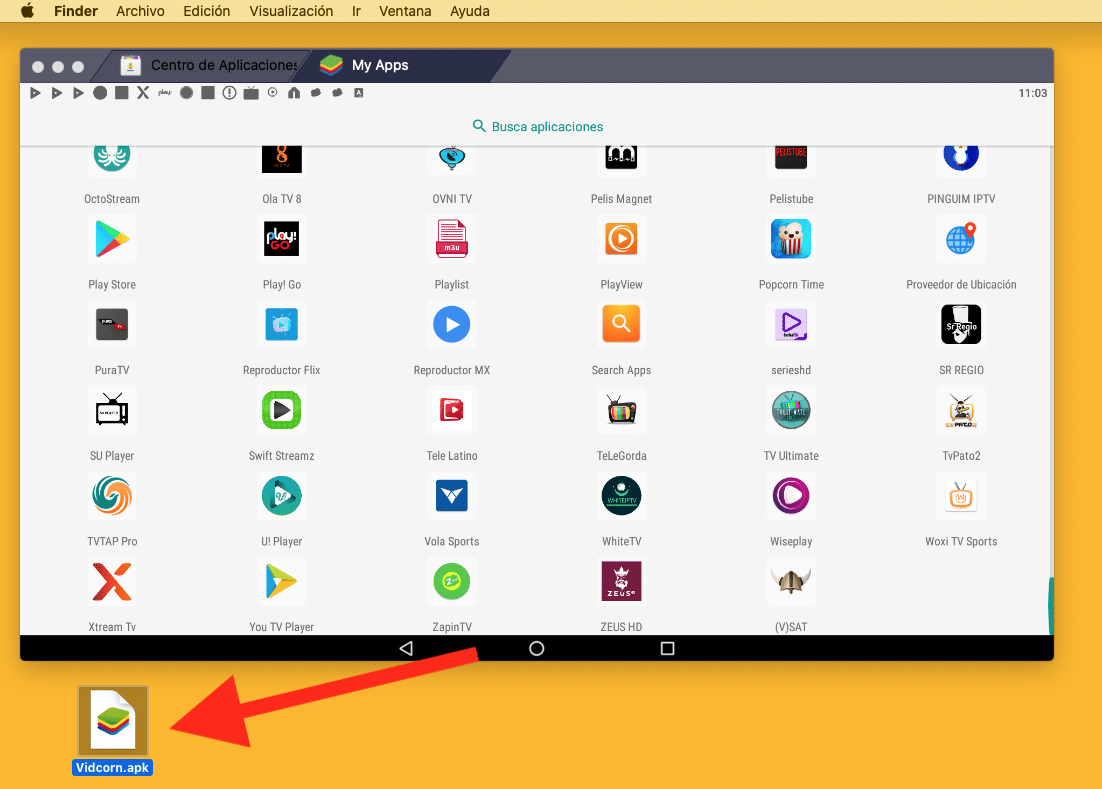Image resolution: width=1102 pixels, height=789 pixels.
Task: Open the OctoStream app
Action: click(x=111, y=156)
